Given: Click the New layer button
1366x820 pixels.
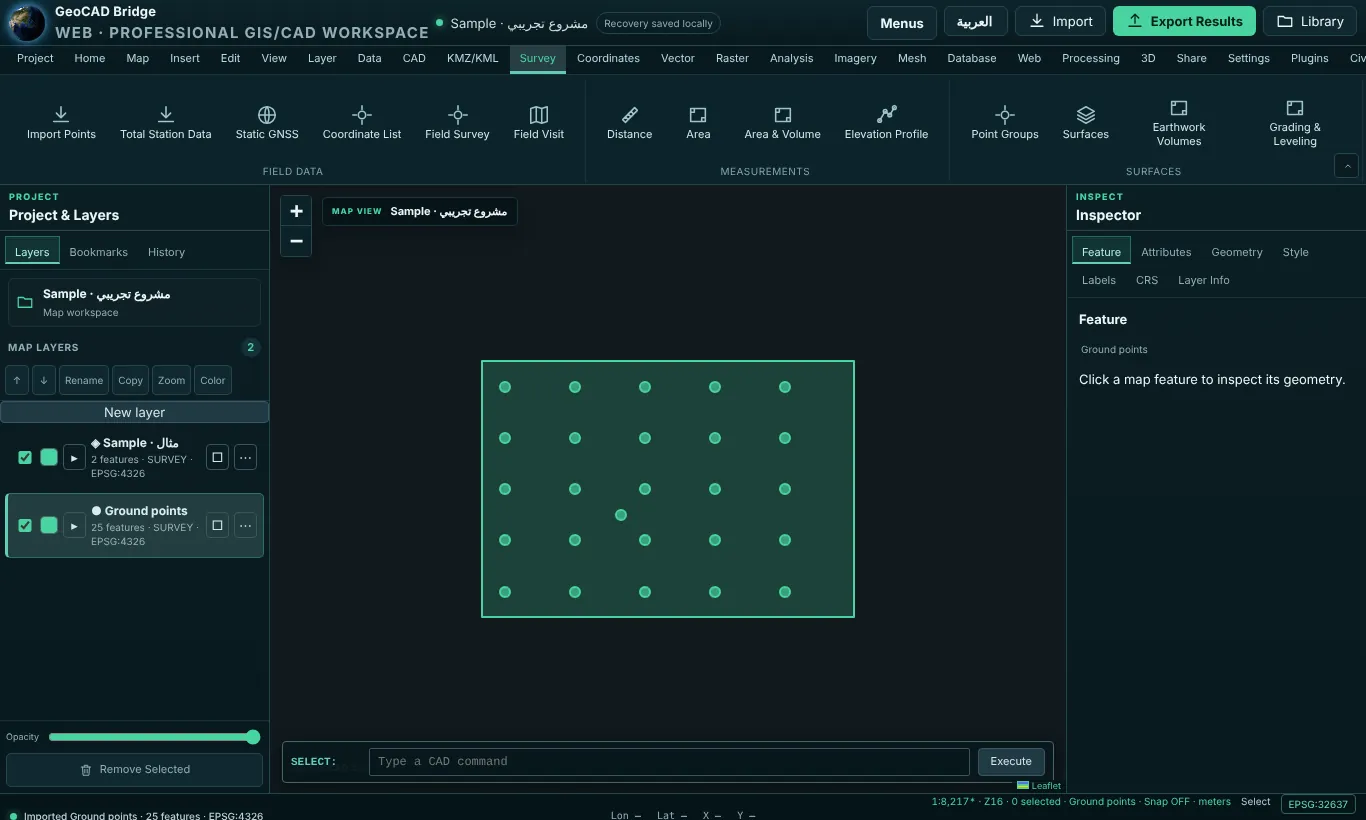Looking at the screenshot, I should tap(134, 412).
